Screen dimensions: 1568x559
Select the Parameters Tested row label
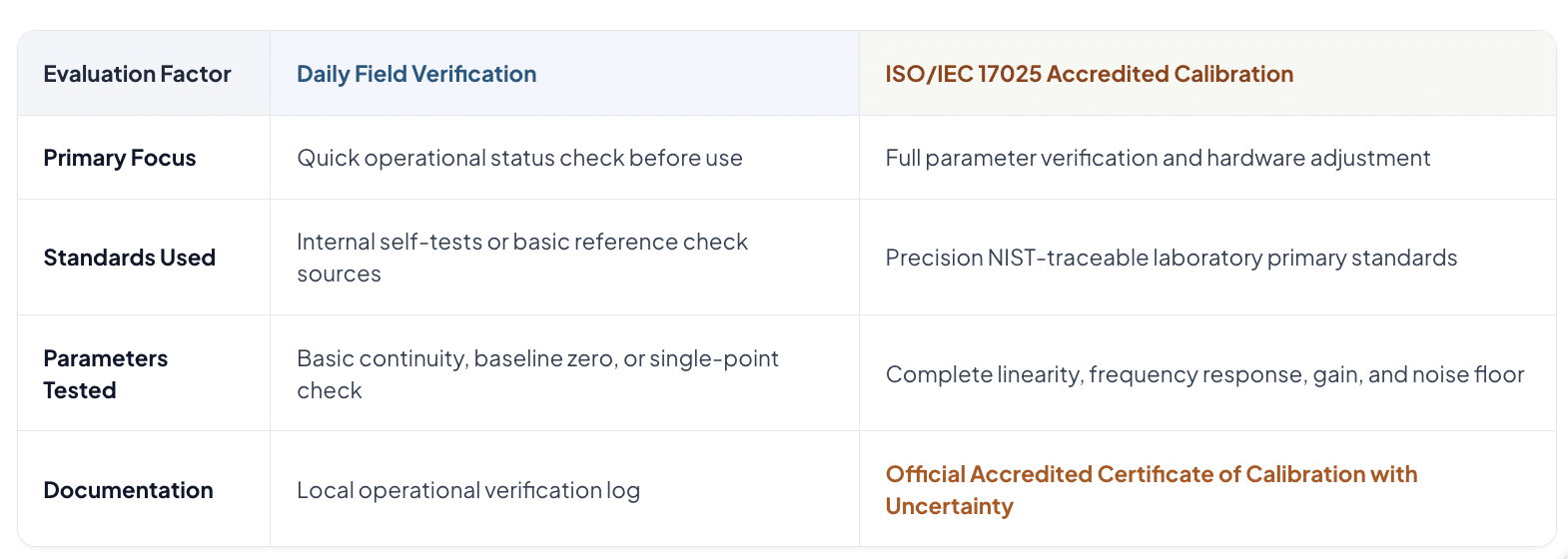coord(106,374)
